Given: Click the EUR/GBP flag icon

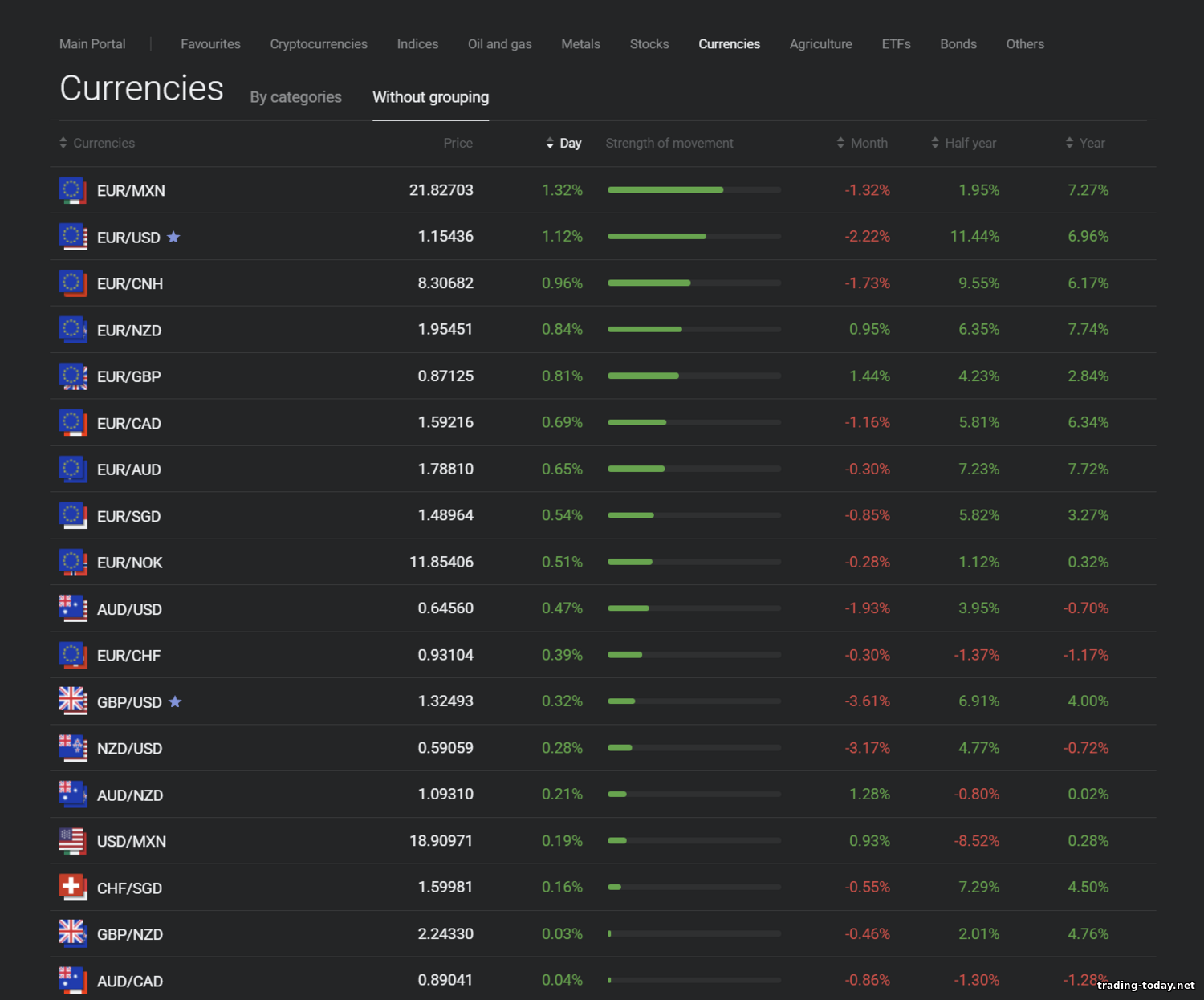Looking at the screenshot, I should click(73, 376).
